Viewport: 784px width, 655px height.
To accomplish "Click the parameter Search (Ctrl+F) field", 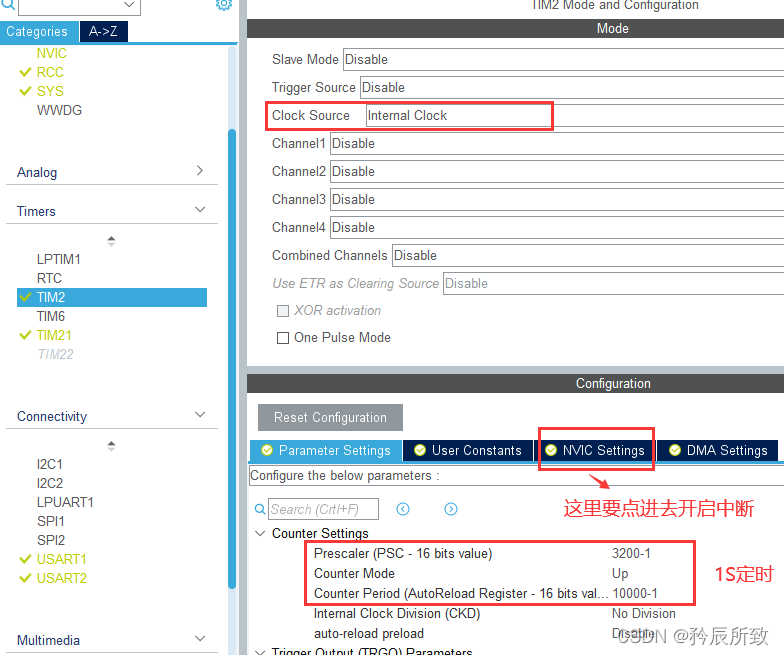I will click(323, 509).
